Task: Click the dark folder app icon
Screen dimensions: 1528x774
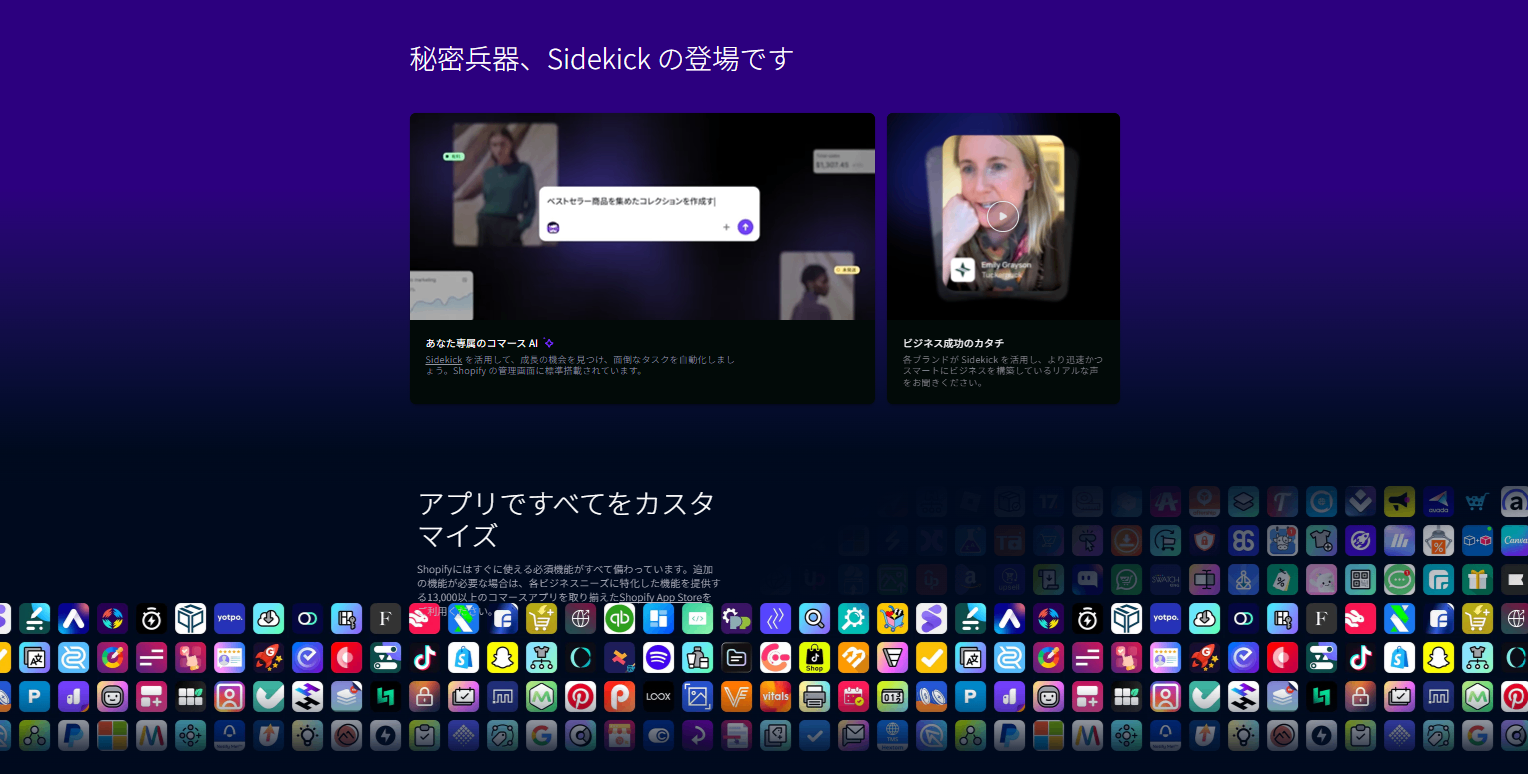Action: pyautogui.click(x=737, y=657)
